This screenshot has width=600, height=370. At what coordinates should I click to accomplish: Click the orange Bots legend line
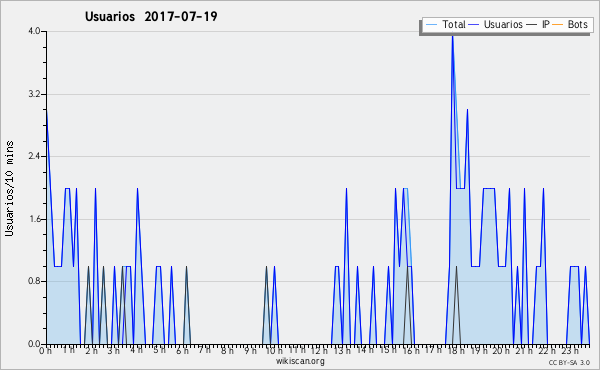[558, 25]
